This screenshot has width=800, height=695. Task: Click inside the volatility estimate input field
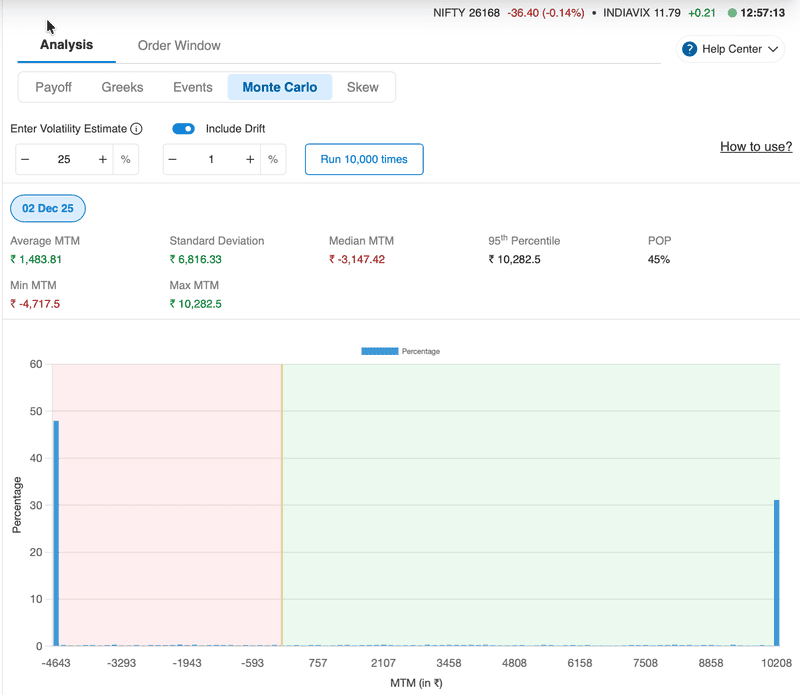[64, 158]
